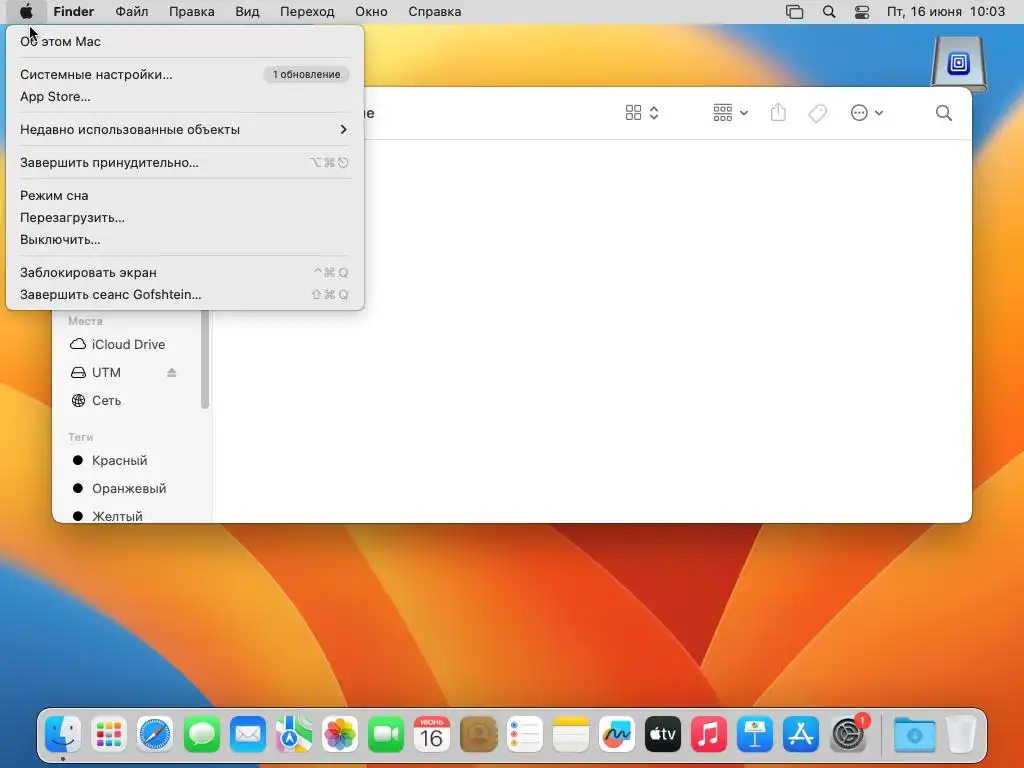Open Photos from the Dock

coord(340,735)
